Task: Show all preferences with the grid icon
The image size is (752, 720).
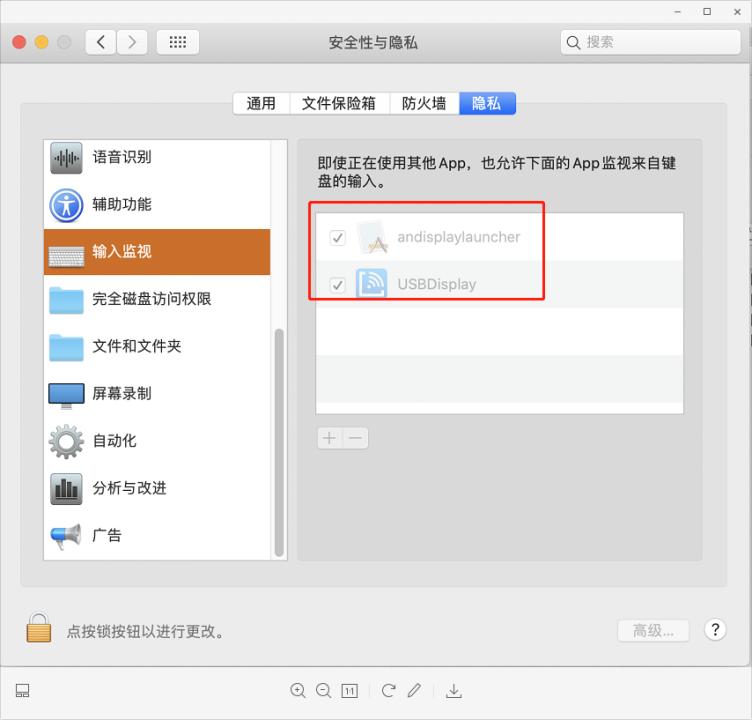Action: 178,42
